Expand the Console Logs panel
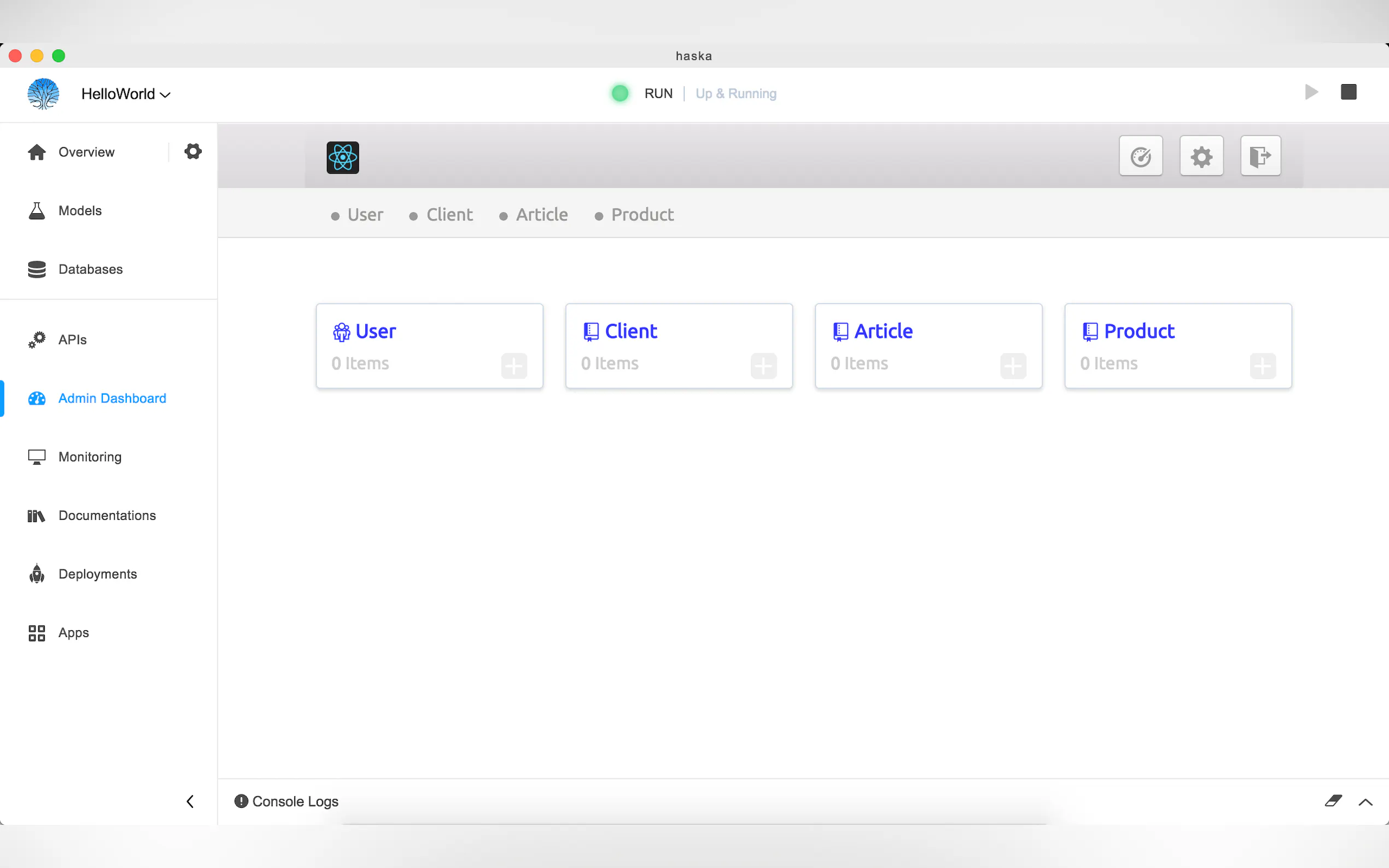This screenshot has width=1389, height=868. point(1365,802)
